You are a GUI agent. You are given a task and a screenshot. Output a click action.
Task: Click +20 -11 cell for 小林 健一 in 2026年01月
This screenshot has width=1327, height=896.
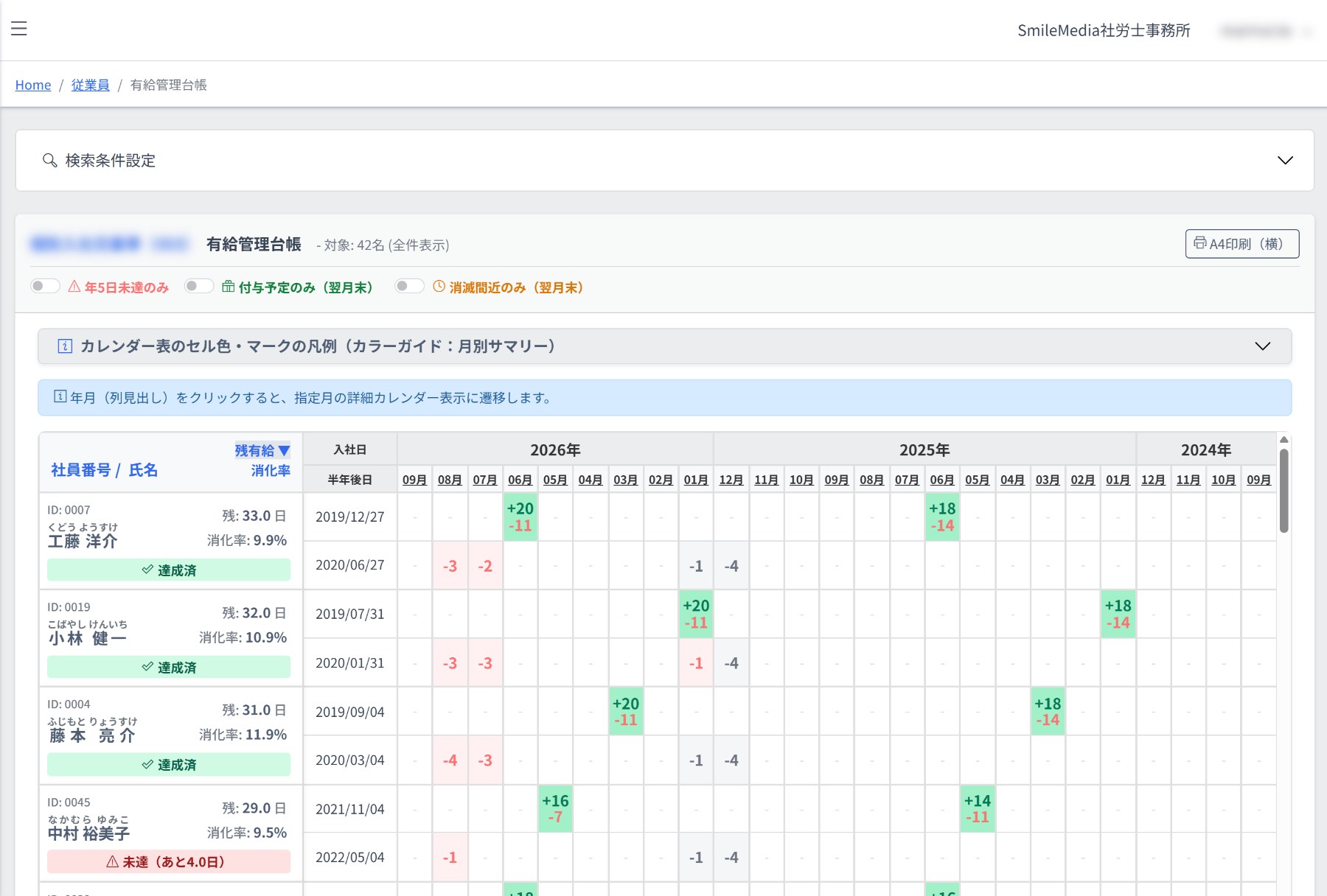(696, 614)
